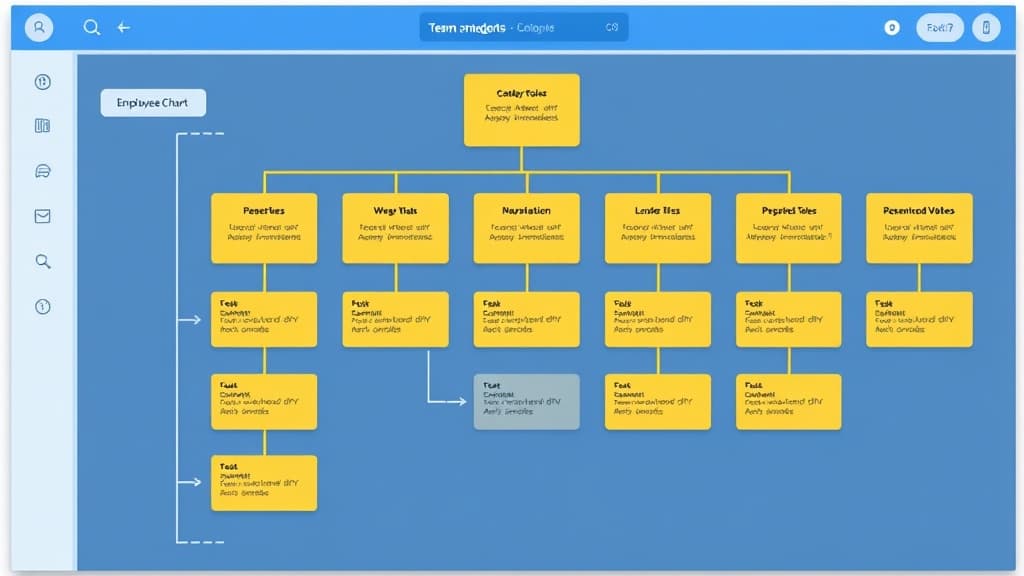Select the middle task card under Peserties
The width and height of the screenshot is (1024, 576).
(264, 402)
